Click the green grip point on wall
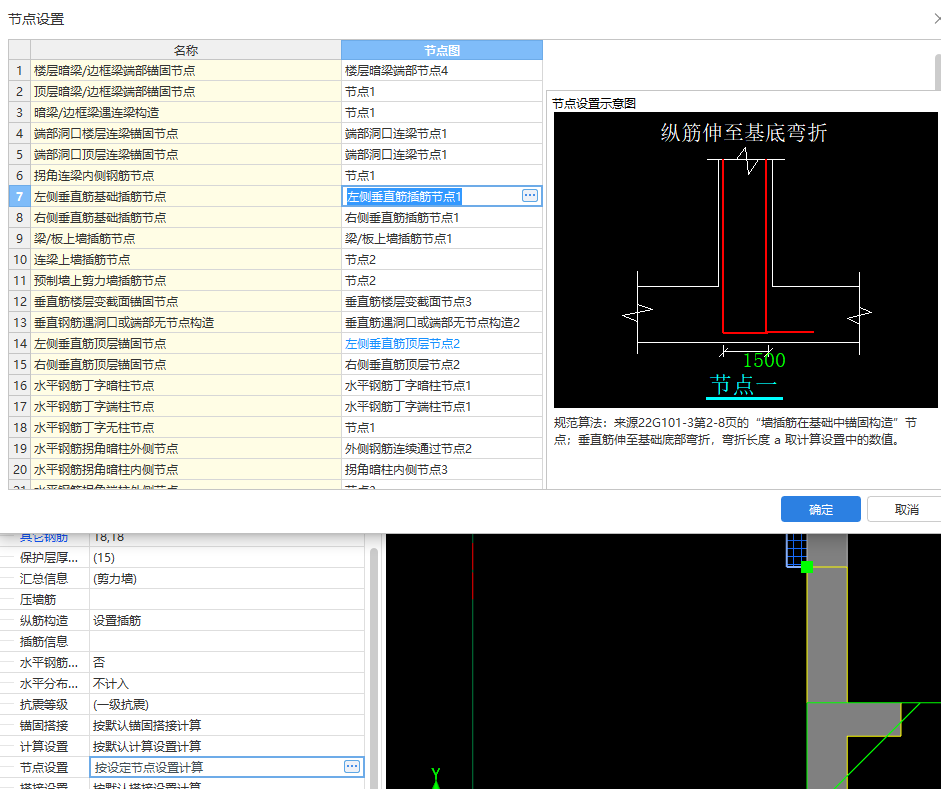Image resolution: width=941 pixels, height=789 pixels. coord(807,567)
